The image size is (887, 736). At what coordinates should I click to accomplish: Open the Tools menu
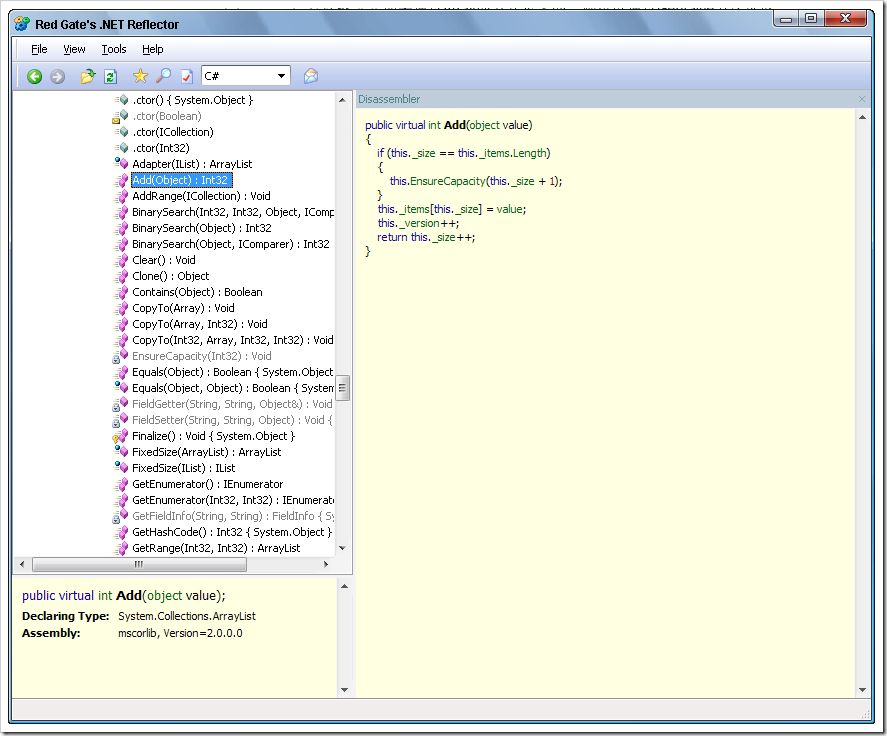click(114, 49)
